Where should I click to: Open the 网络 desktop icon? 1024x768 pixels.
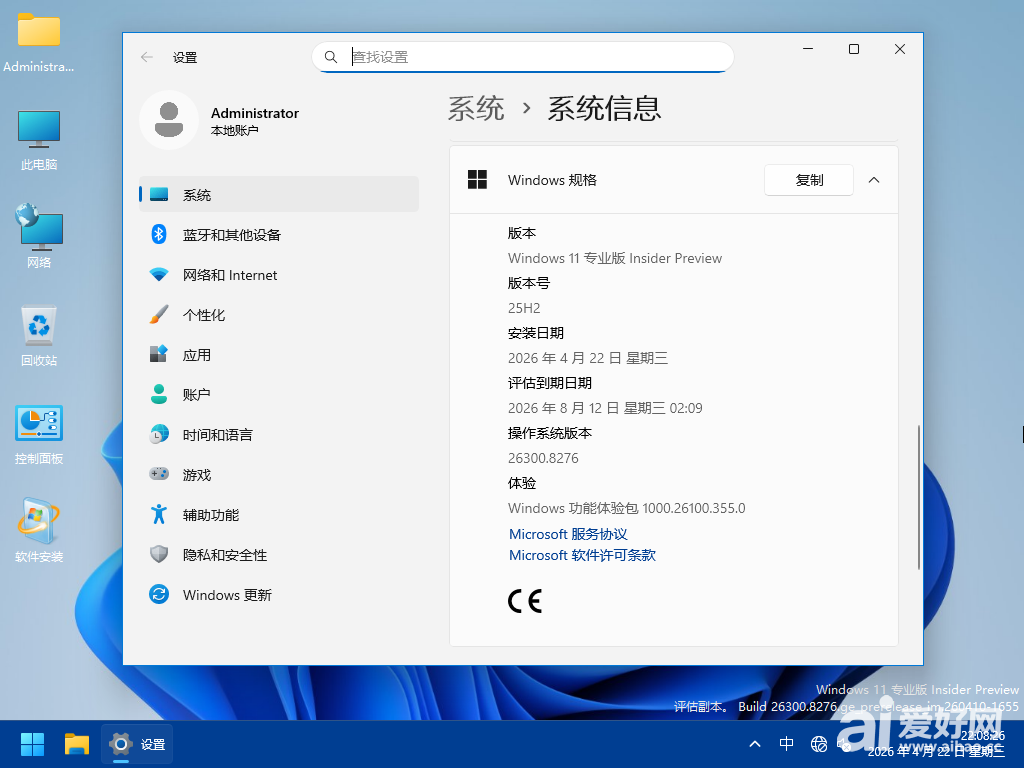[39, 236]
